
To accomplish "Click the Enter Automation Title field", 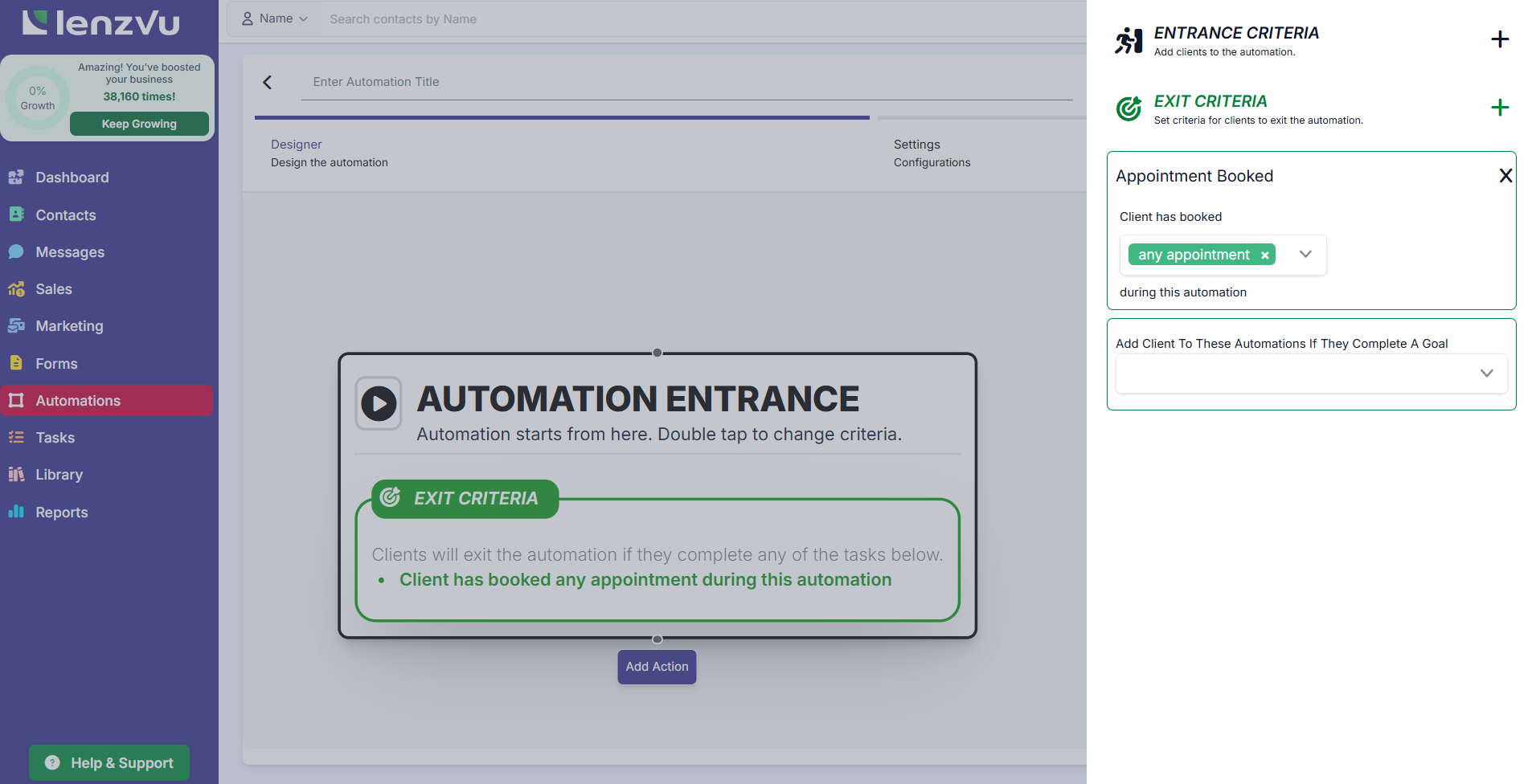I will click(x=687, y=82).
